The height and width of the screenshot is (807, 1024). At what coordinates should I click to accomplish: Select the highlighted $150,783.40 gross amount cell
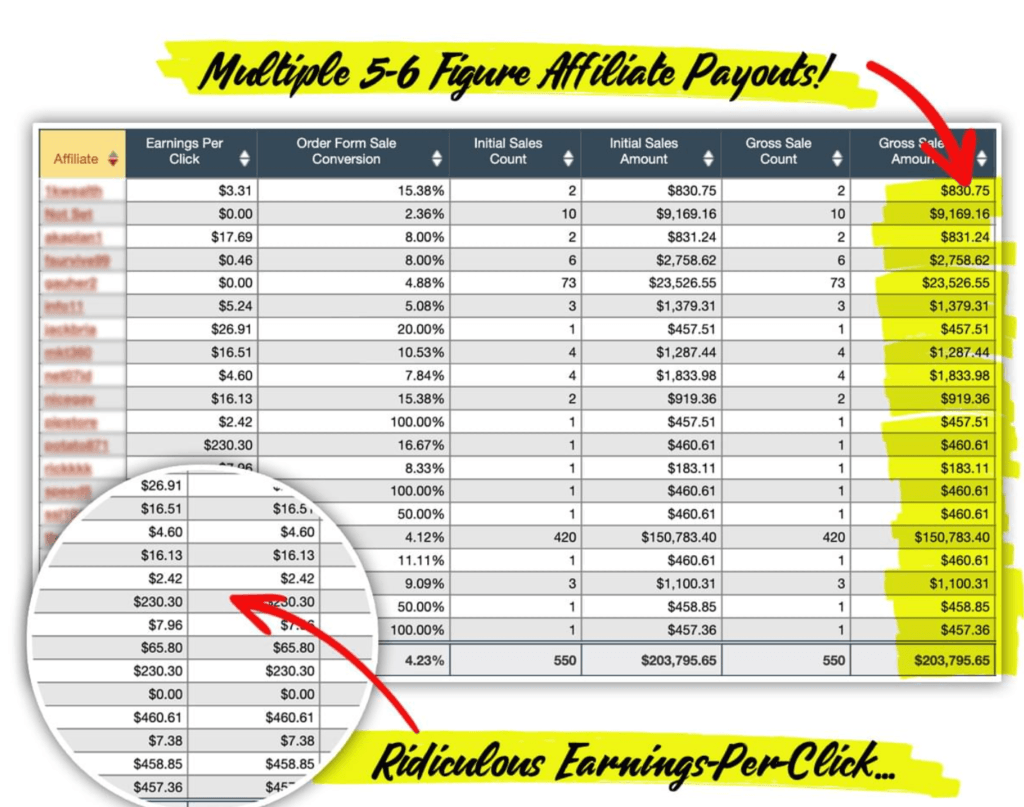pyautogui.click(x=952, y=537)
